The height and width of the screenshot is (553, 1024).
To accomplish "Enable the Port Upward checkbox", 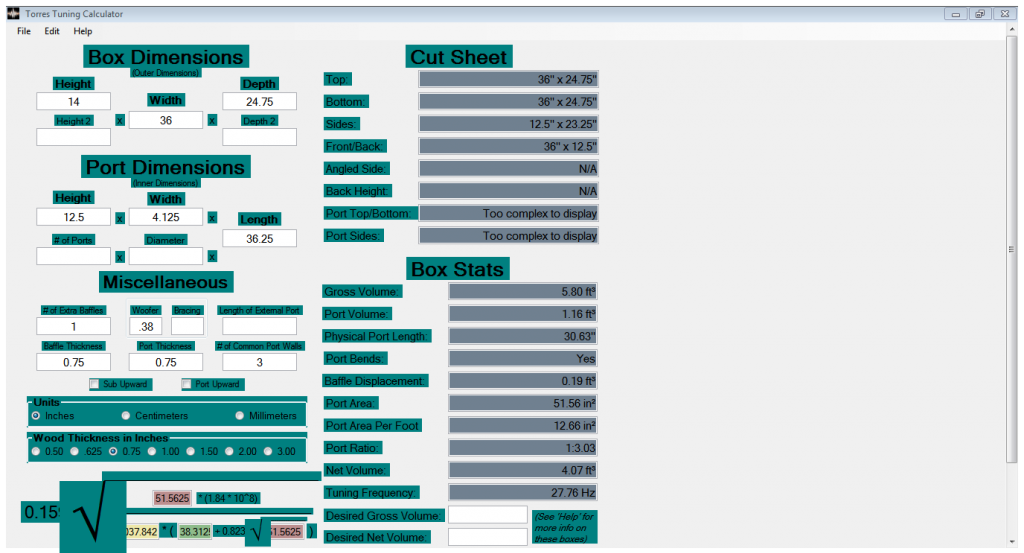I will [x=187, y=384].
